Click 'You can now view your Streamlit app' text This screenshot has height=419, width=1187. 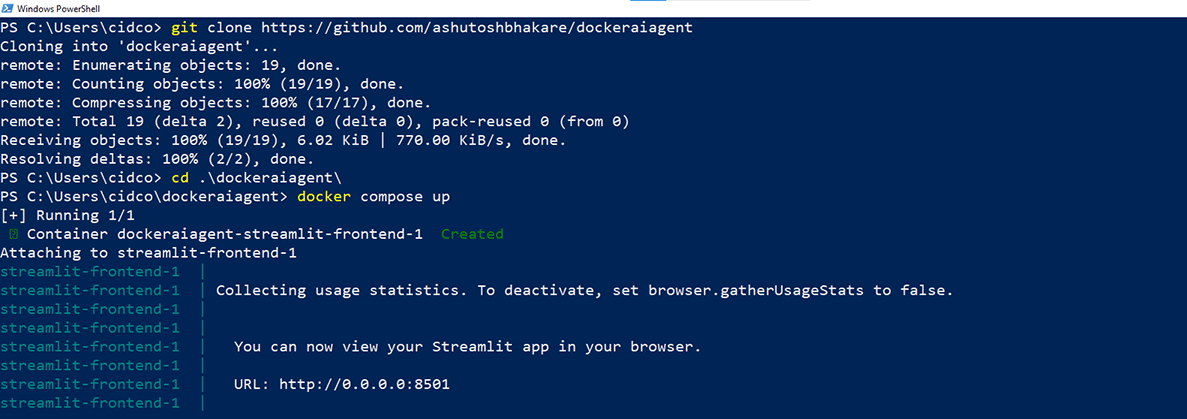pos(467,347)
